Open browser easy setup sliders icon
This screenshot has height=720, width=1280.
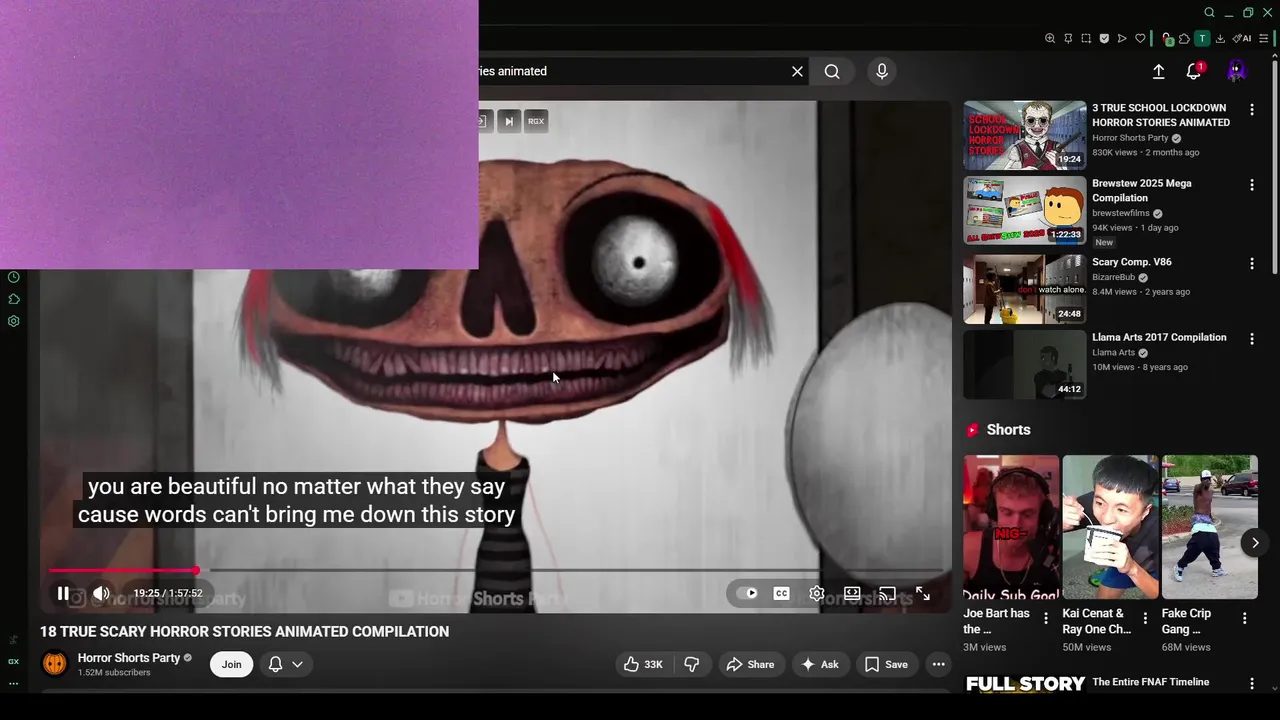coord(1264,39)
